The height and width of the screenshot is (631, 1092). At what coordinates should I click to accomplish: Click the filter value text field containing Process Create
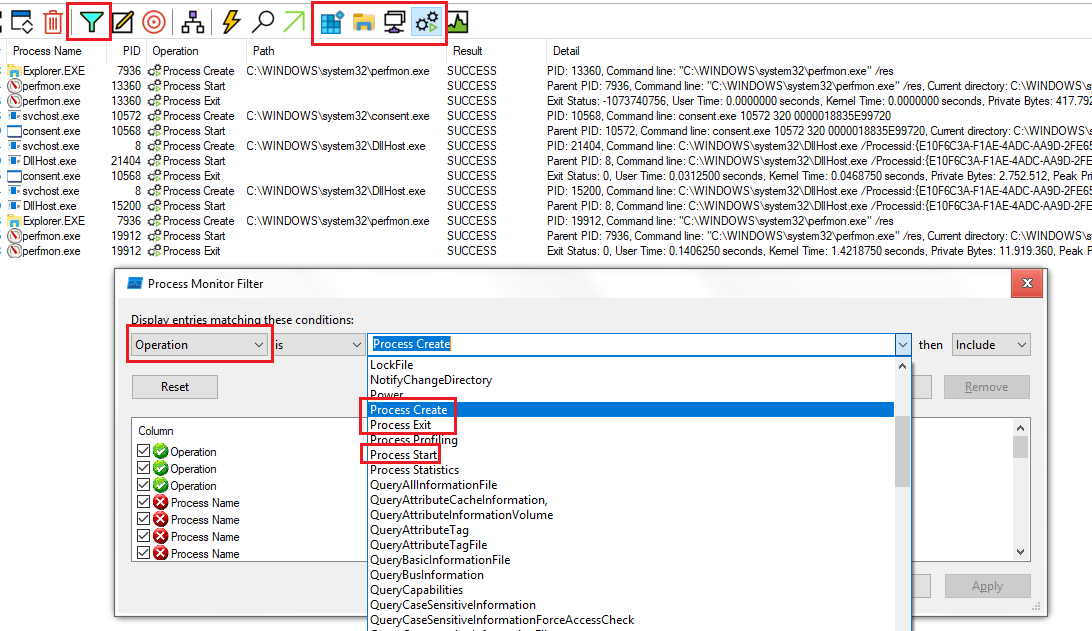pyautogui.click(x=630, y=344)
